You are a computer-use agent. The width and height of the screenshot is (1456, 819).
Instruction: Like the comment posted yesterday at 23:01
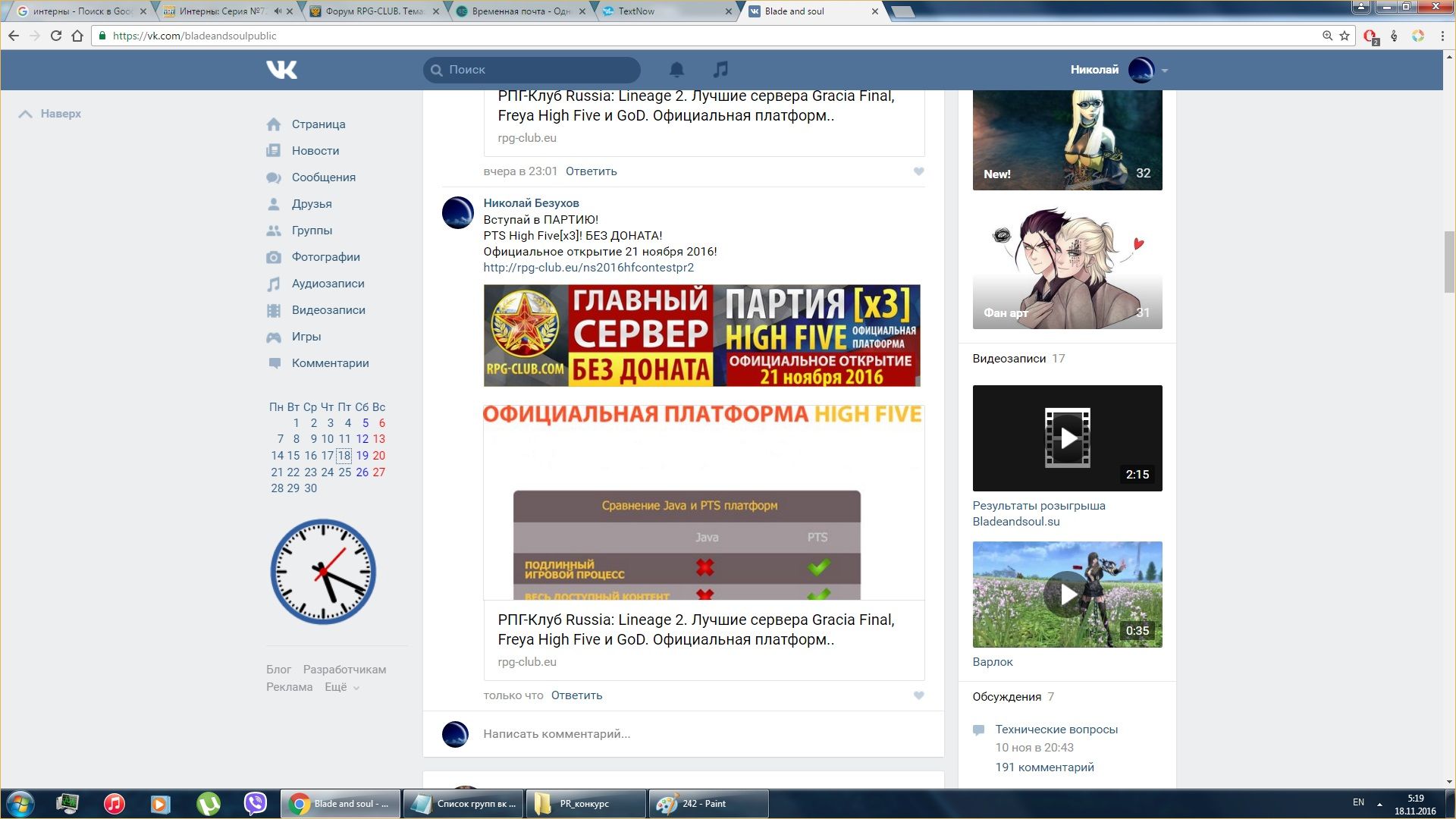pyautogui.click(x=918, y=171)
